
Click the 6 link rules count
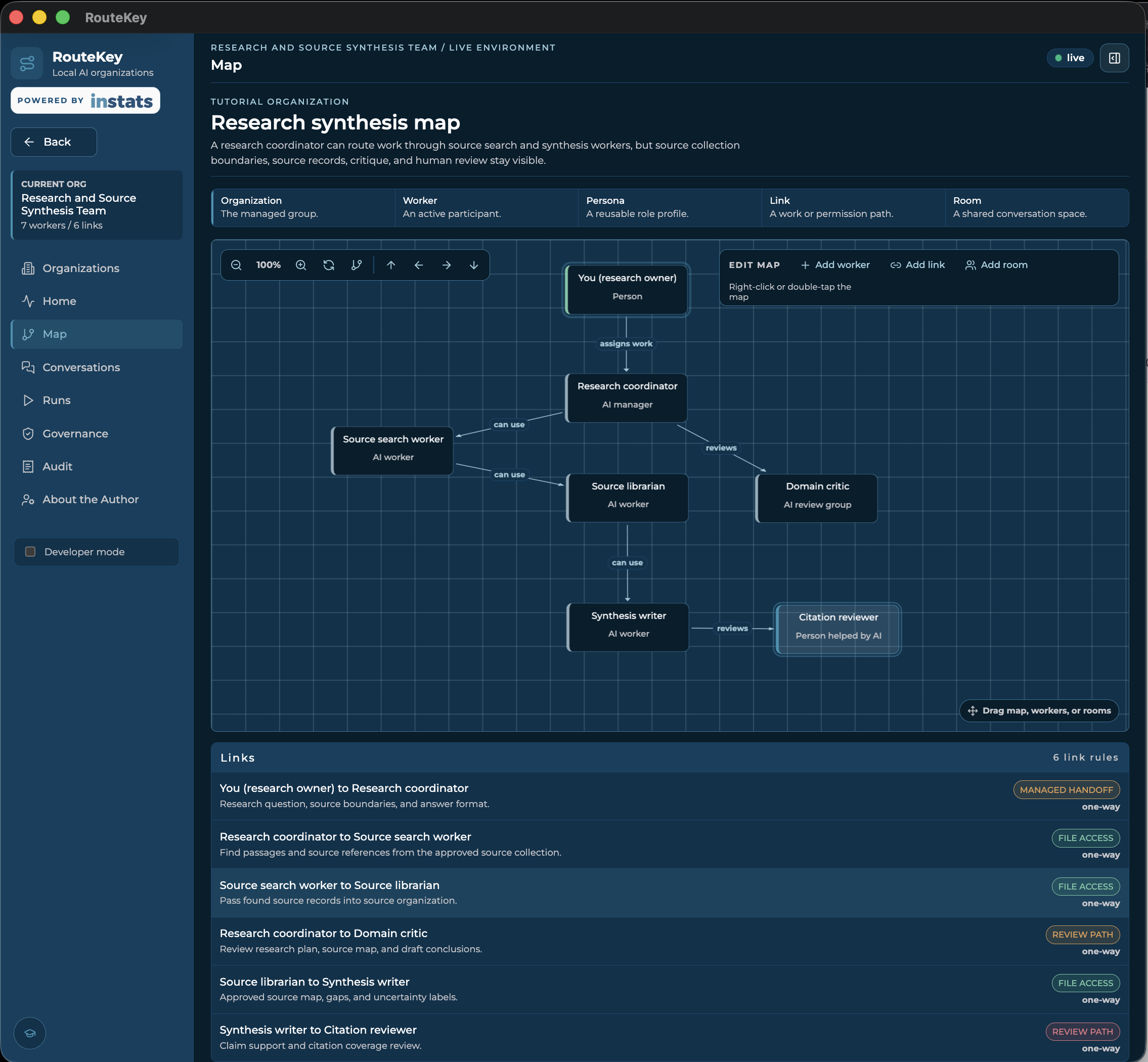point(1085,758)
